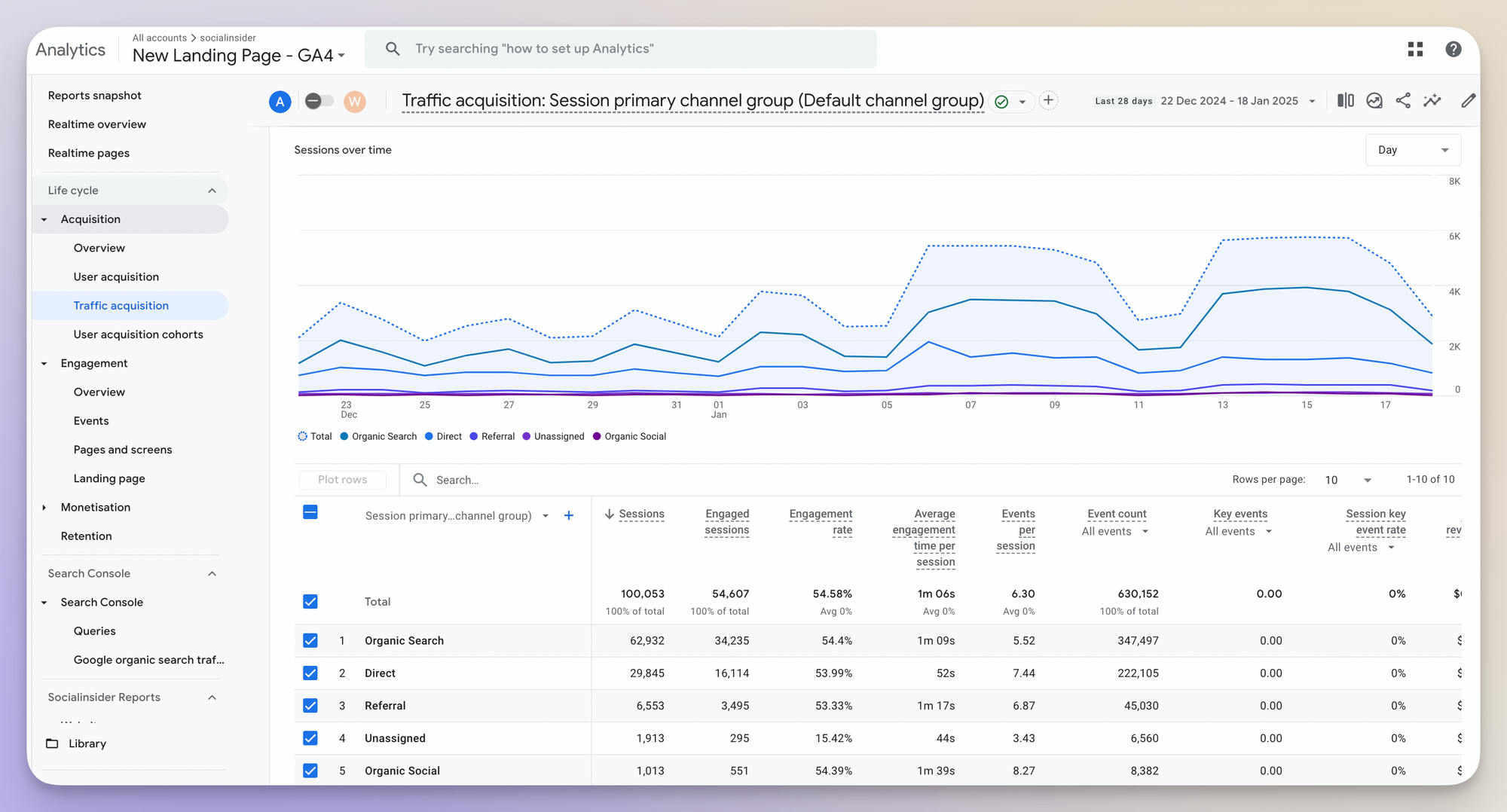Click the green report status check icon
The height and width of the screenshot is (812, 1507).
[1001, 102]
